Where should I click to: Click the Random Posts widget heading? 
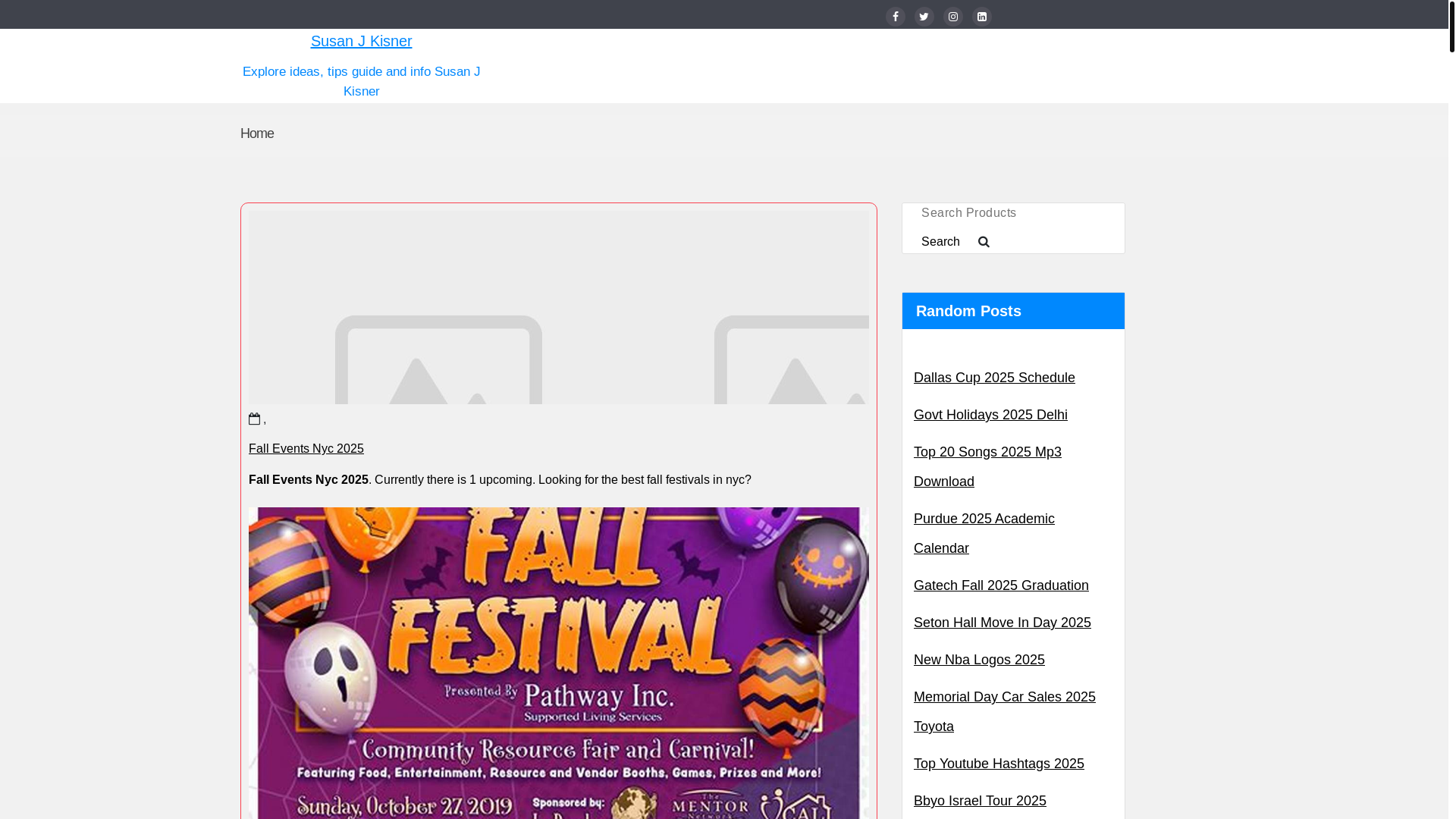click(1013, 311)
